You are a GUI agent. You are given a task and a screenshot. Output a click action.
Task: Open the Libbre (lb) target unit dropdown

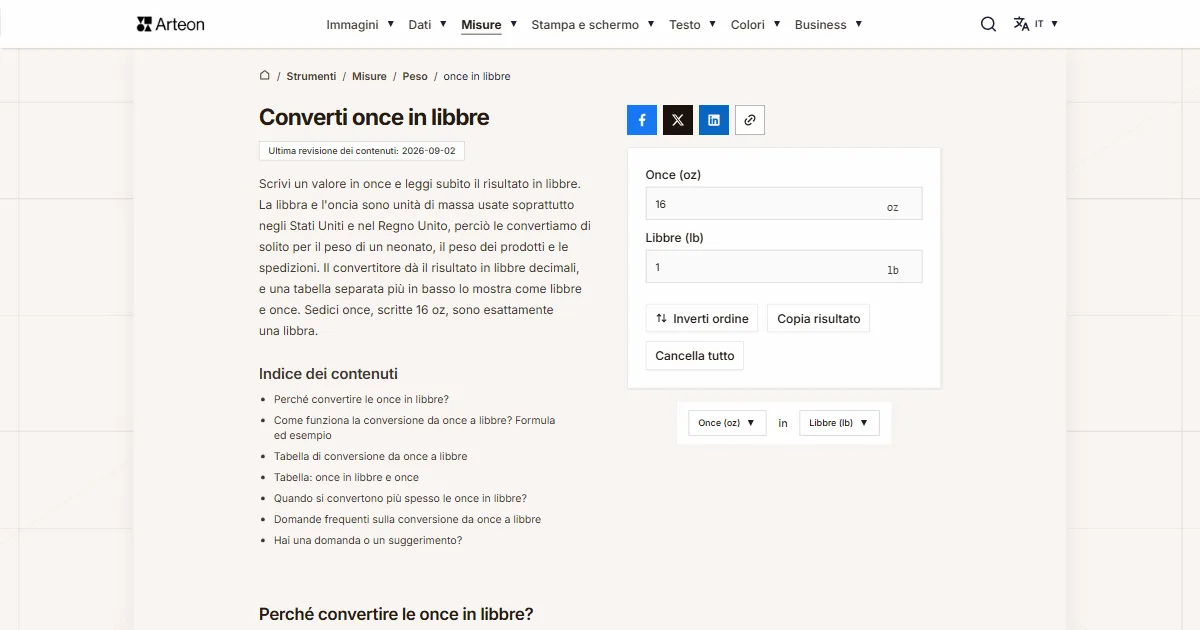839,423
